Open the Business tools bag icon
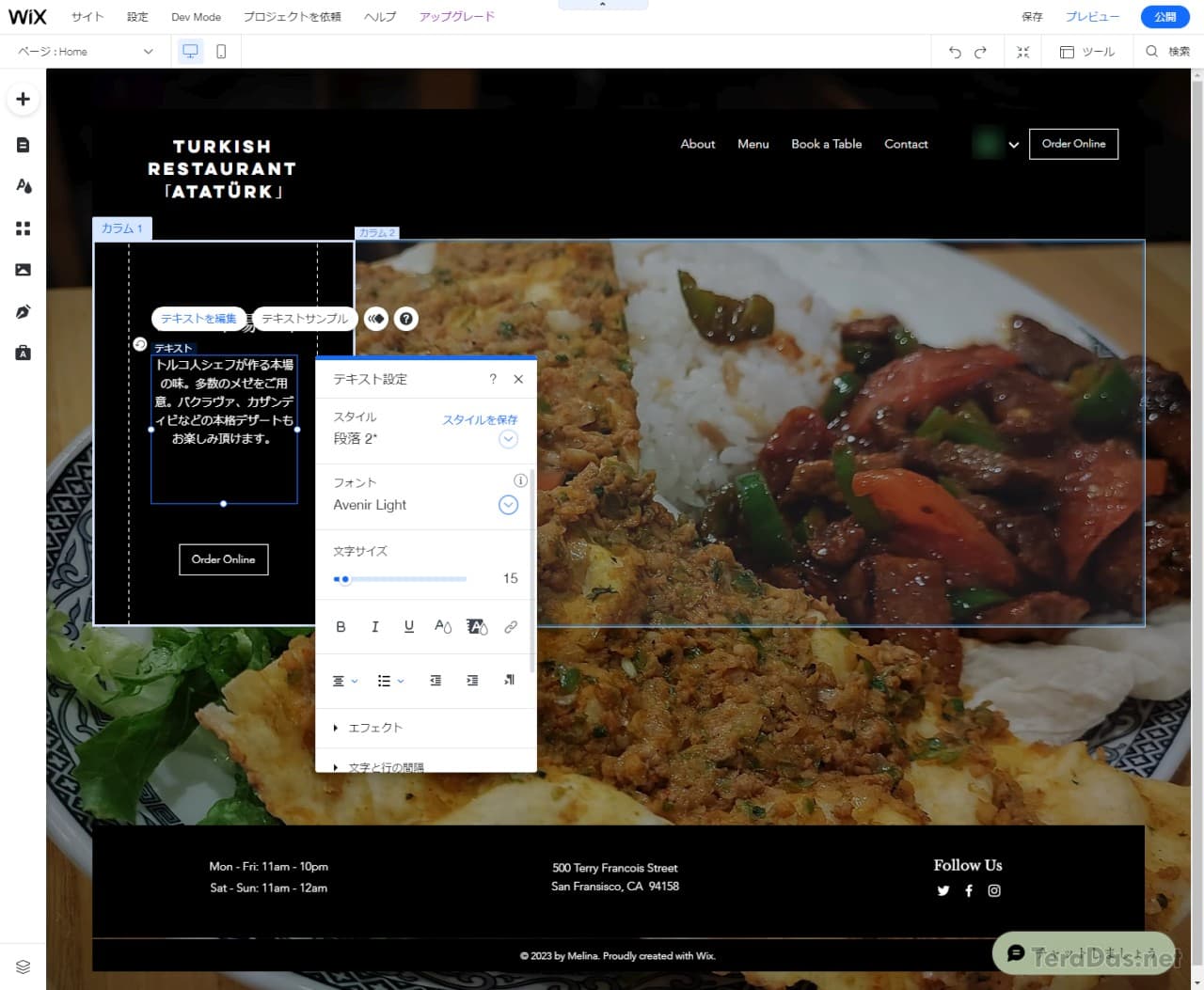The height and width of the screenshot is (990, 1204). pyautogui.click(x=24, y=353)
